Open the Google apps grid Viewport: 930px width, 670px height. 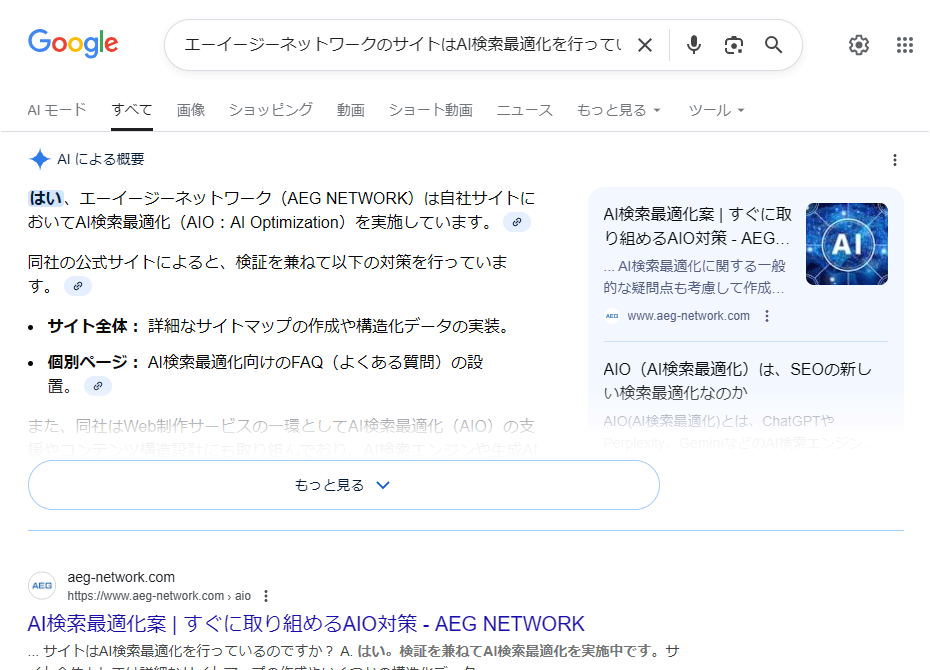click(905, 44)
